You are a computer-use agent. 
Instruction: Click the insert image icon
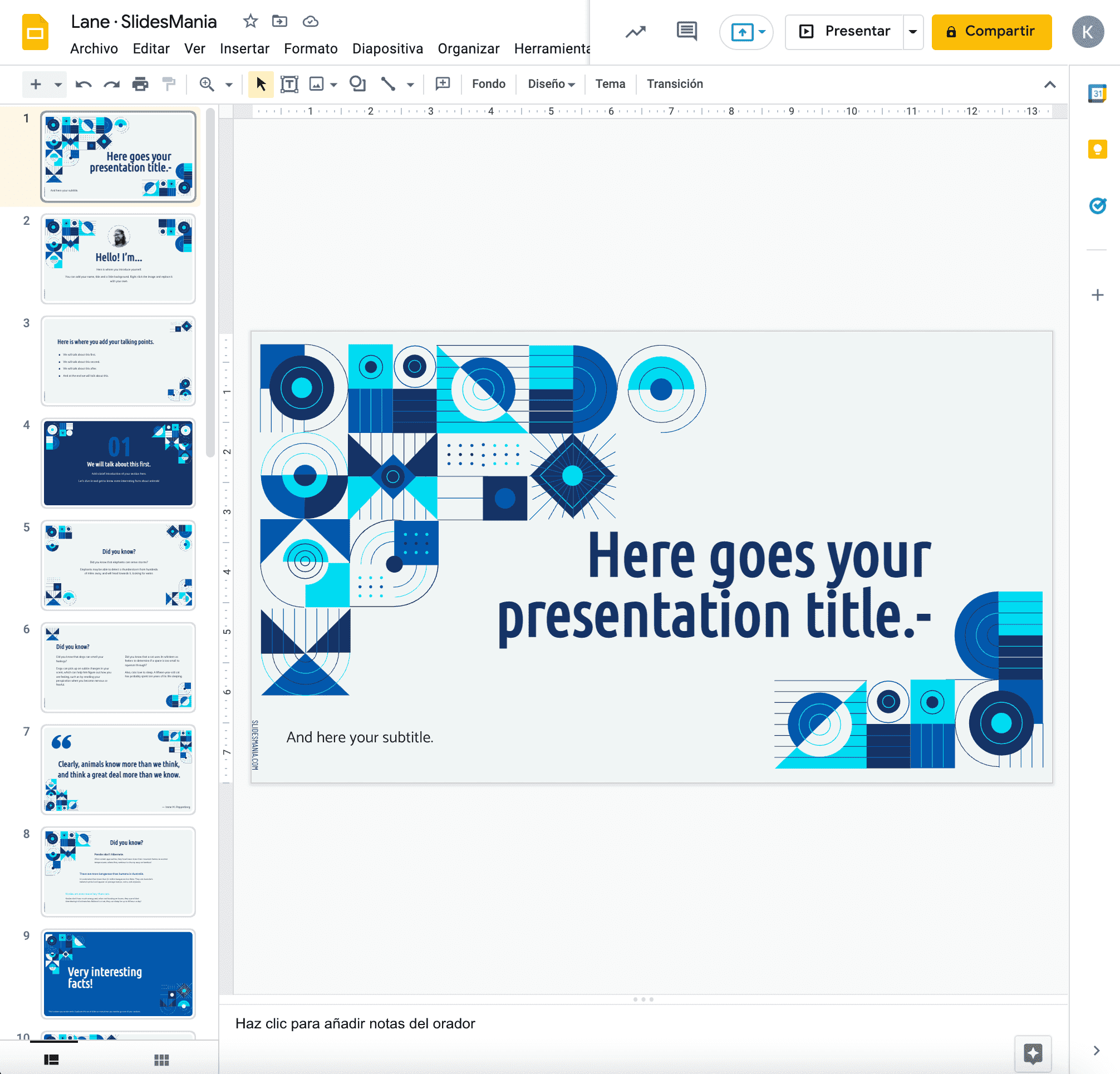pyautogui.click(x=318, y=84)
